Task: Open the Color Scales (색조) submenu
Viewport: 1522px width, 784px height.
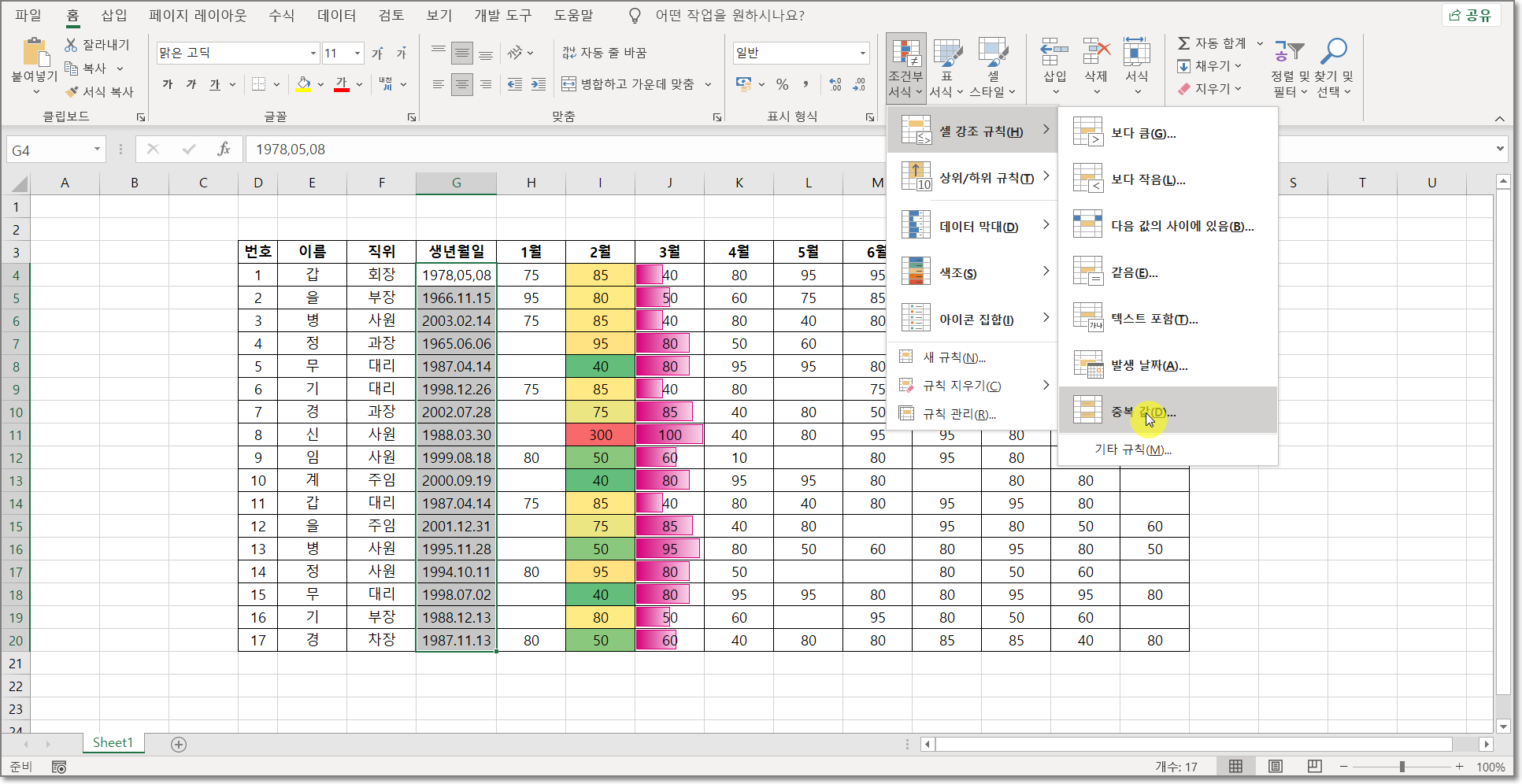Action: pyautogui.click(x=973, y=272)
